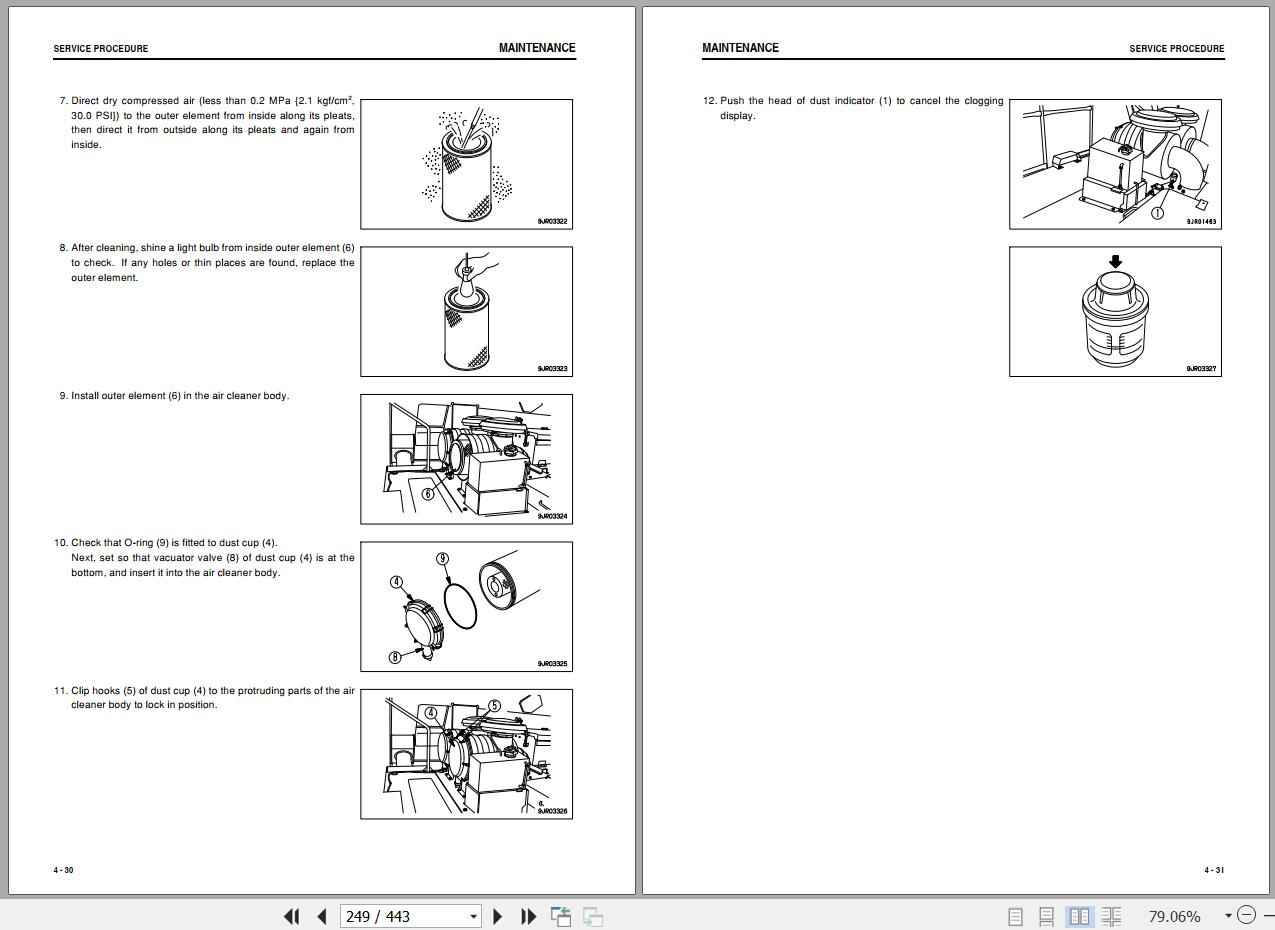Click SERVICE PROCEDURE header on left page
Screen dimensions: 1275x930
(101, 48)
